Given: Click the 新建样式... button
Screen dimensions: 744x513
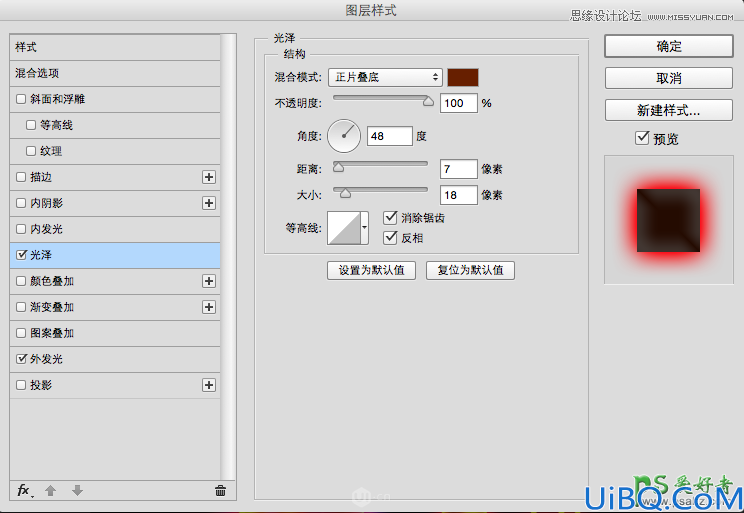Looking at the screenshot, I should coord(669,110).
